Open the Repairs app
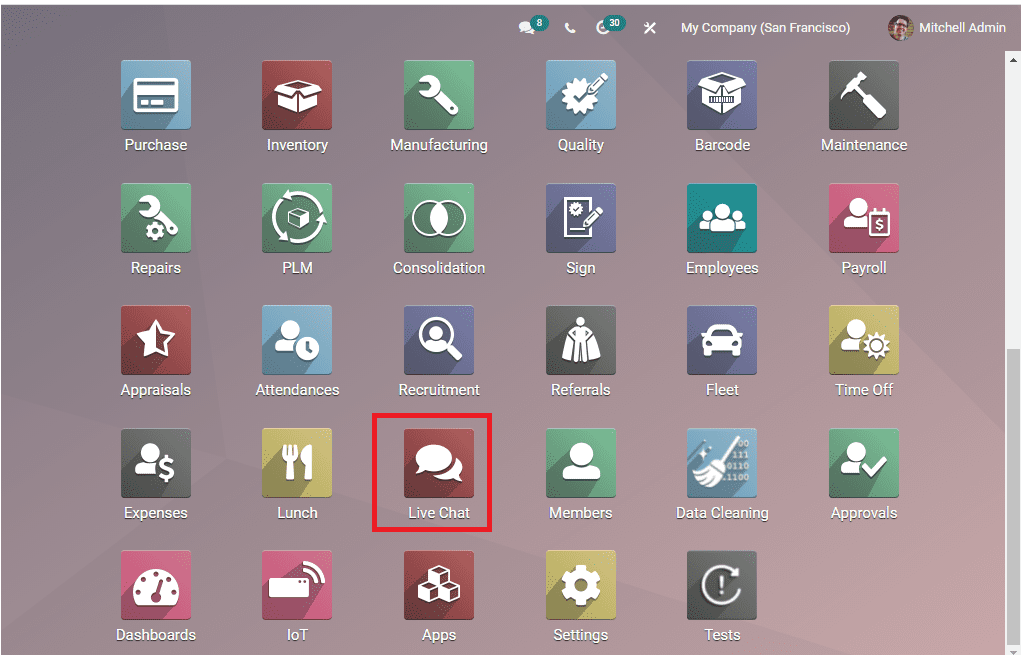The height and width of the screenshot is (656, 1022). [x=156, y=218]
